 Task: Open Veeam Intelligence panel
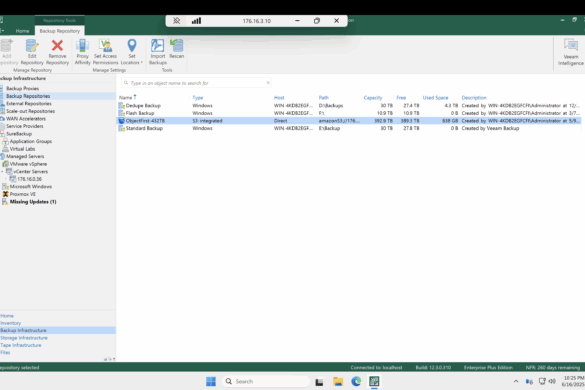[571, 52]
